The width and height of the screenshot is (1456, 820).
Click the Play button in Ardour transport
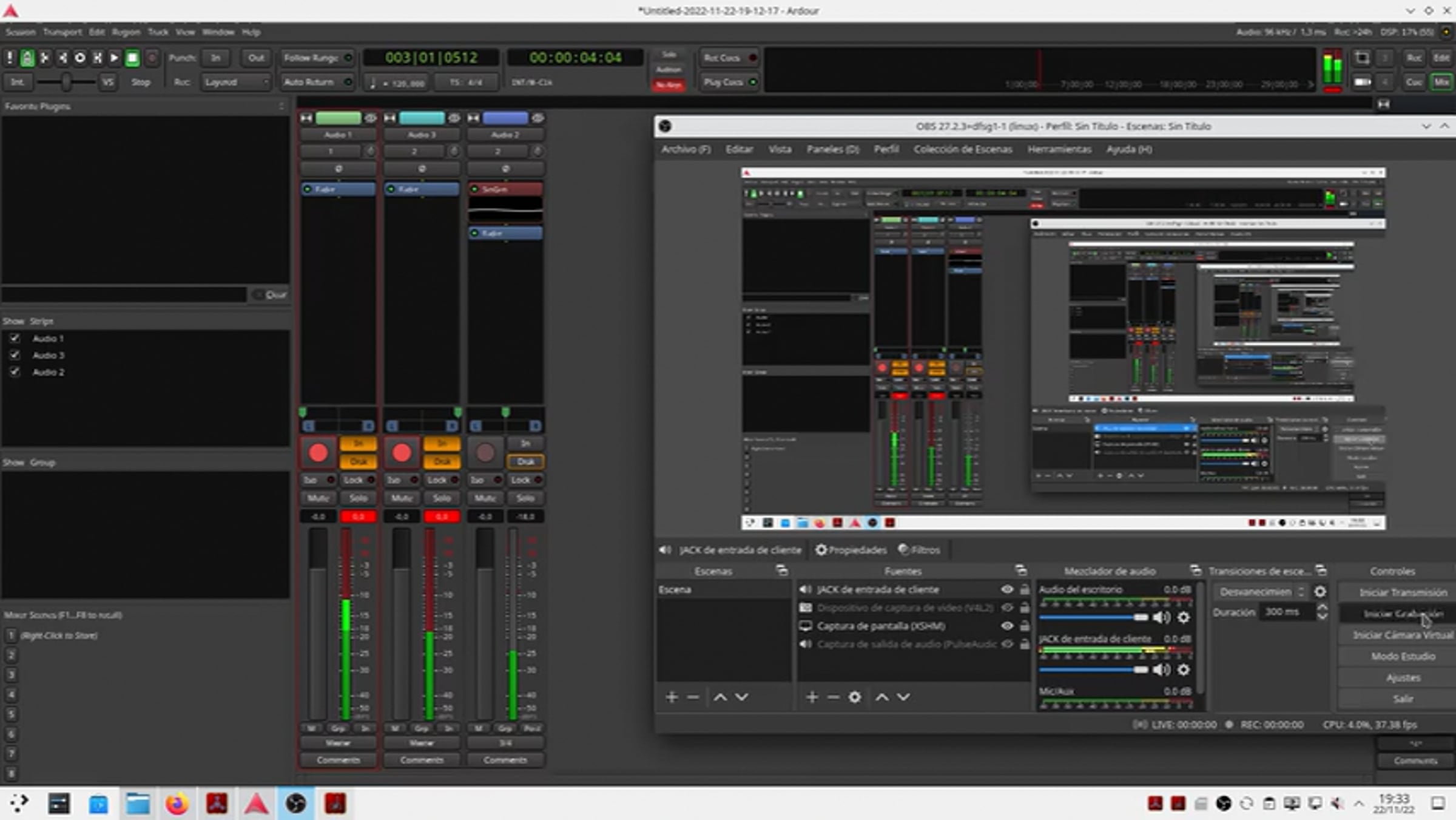[114, 58]
